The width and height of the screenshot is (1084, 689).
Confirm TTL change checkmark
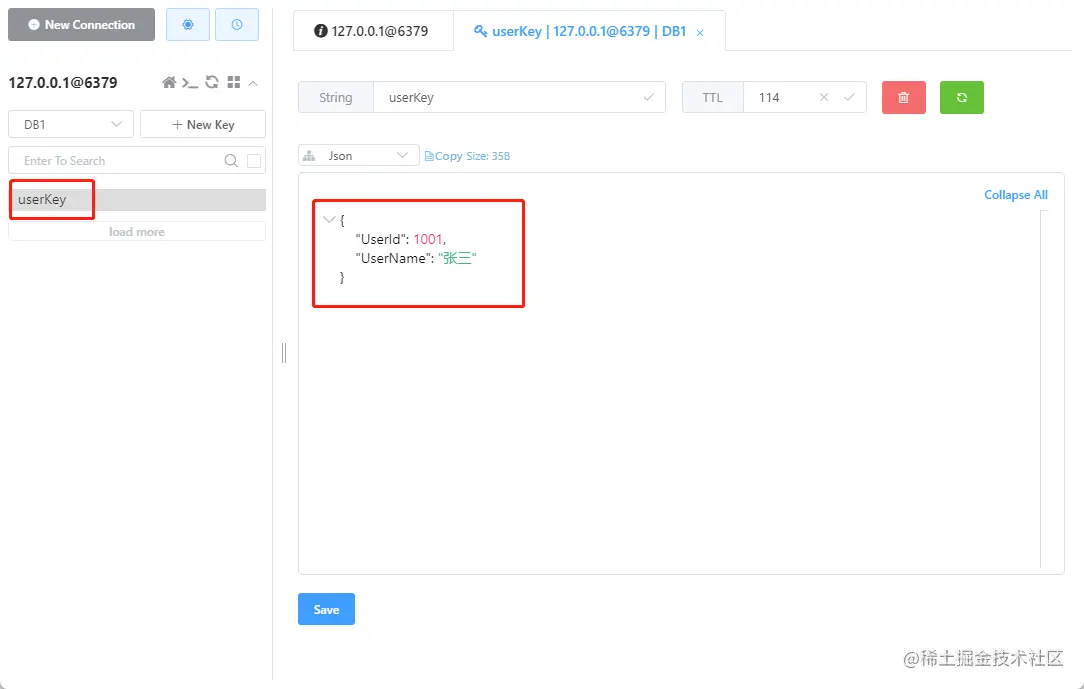click(849, 97)
